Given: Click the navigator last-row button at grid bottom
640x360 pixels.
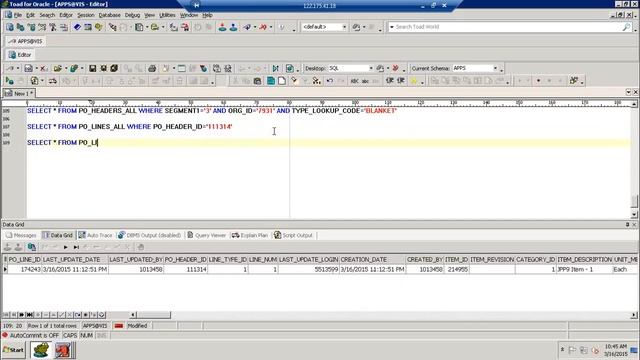Looking at the screenshot, I should pos(29,315).
